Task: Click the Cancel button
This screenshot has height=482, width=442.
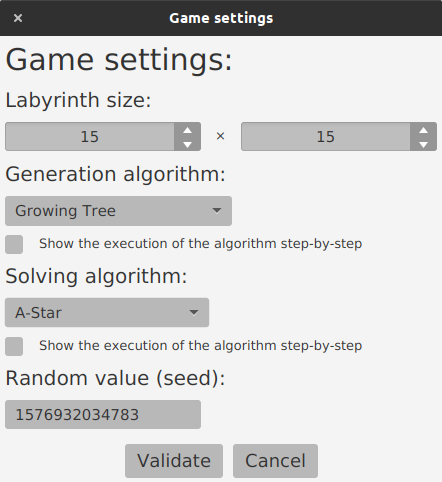Action: 275,461
